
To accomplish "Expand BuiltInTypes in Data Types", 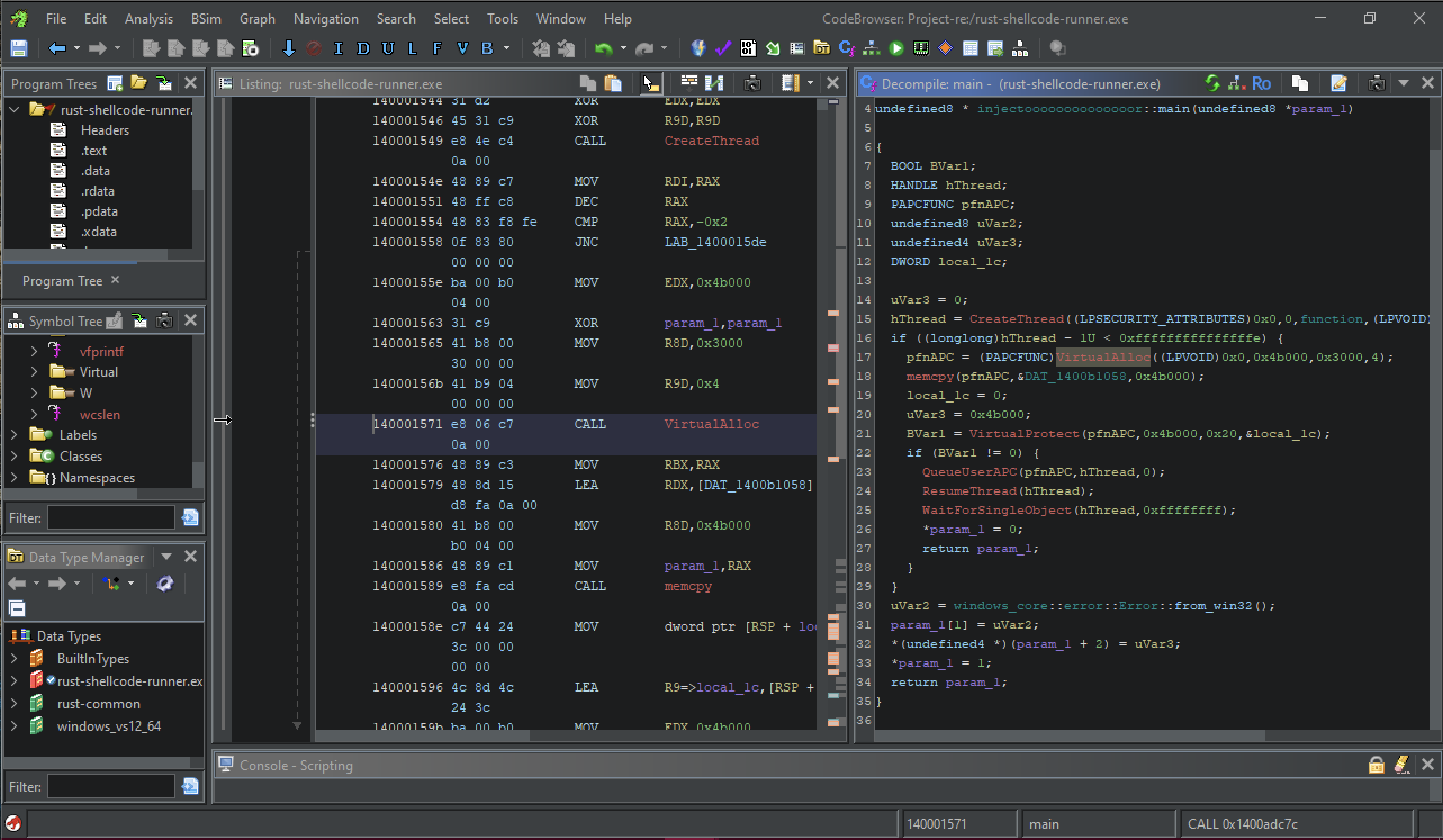I will pos(14,658).
